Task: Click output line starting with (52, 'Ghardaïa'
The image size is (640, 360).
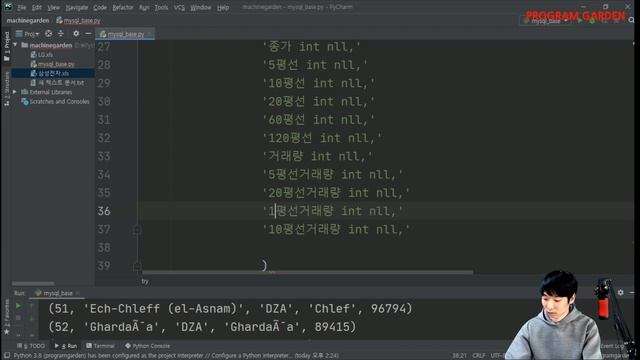Action: [202, 327]
